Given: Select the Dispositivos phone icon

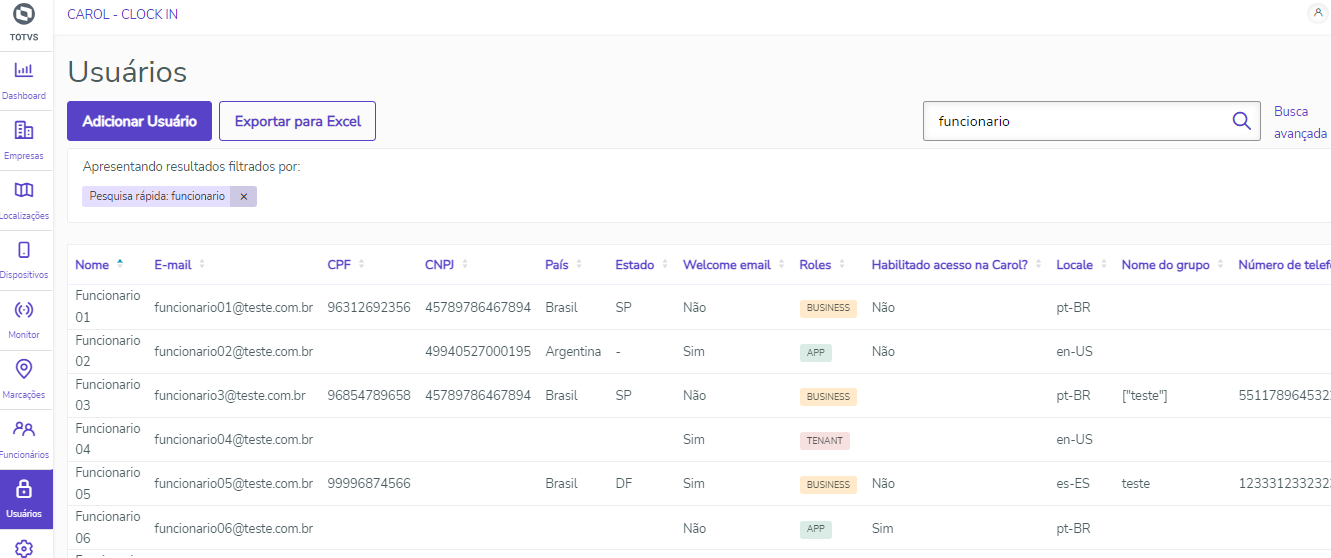Looking at the screenshot, I should tap(24, 250).
